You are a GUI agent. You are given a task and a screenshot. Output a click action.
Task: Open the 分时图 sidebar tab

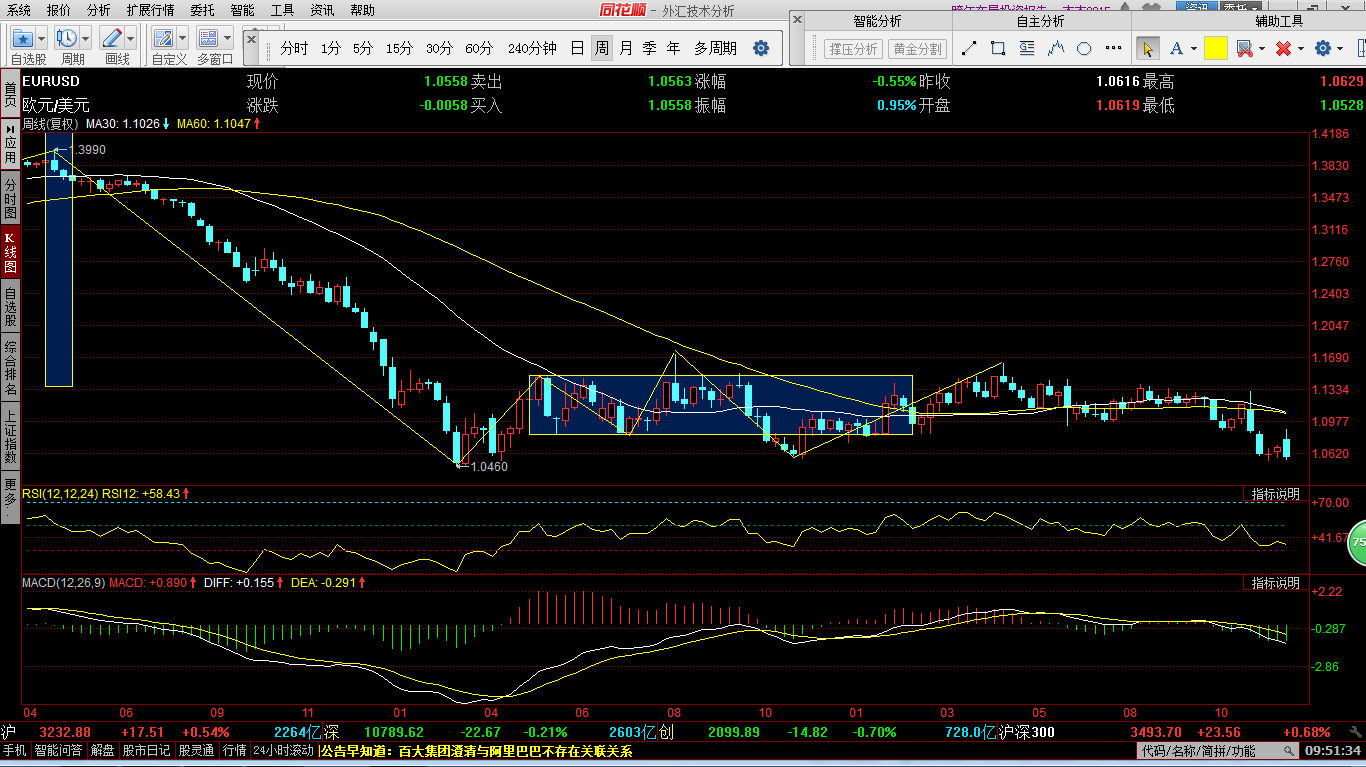pyautogui.click(x=10, y=198)
